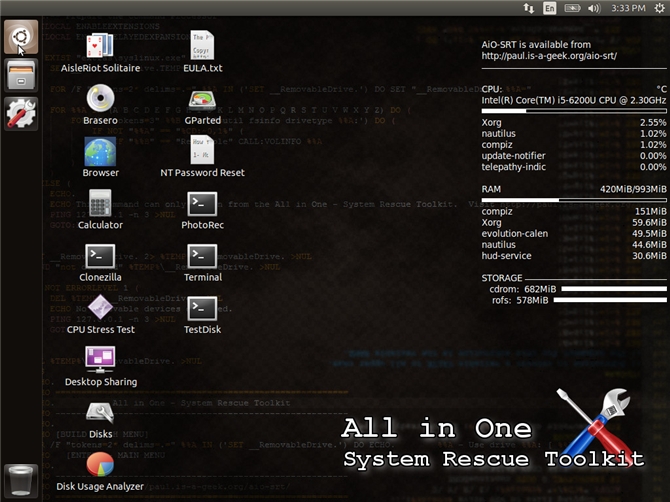Open the network connections indicator menu
The image size is (670, 502).
[529, 8]
